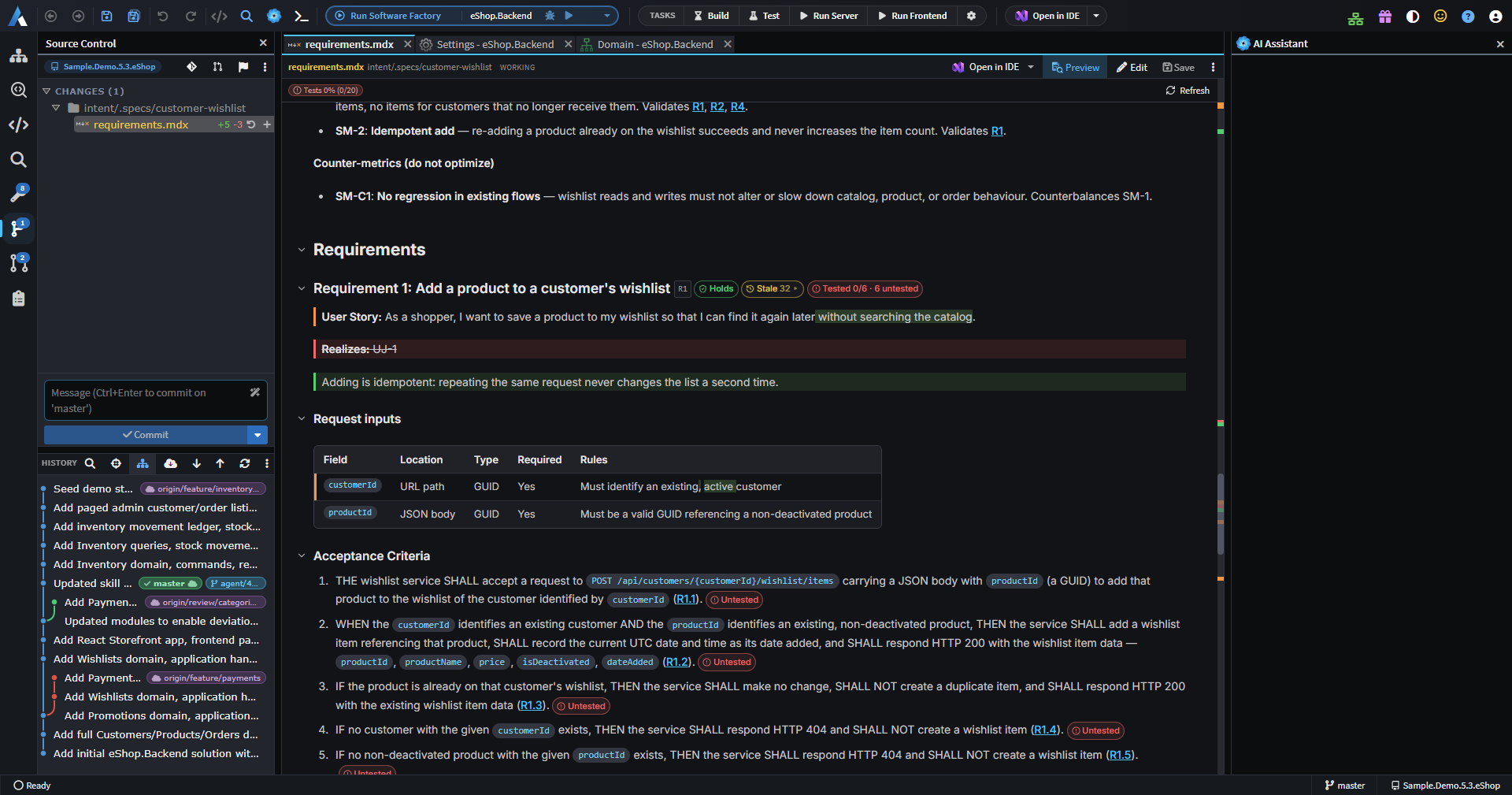The image size is (1512, 795).
Task: Click in the commit message field
Action: [x=156, y=400]
